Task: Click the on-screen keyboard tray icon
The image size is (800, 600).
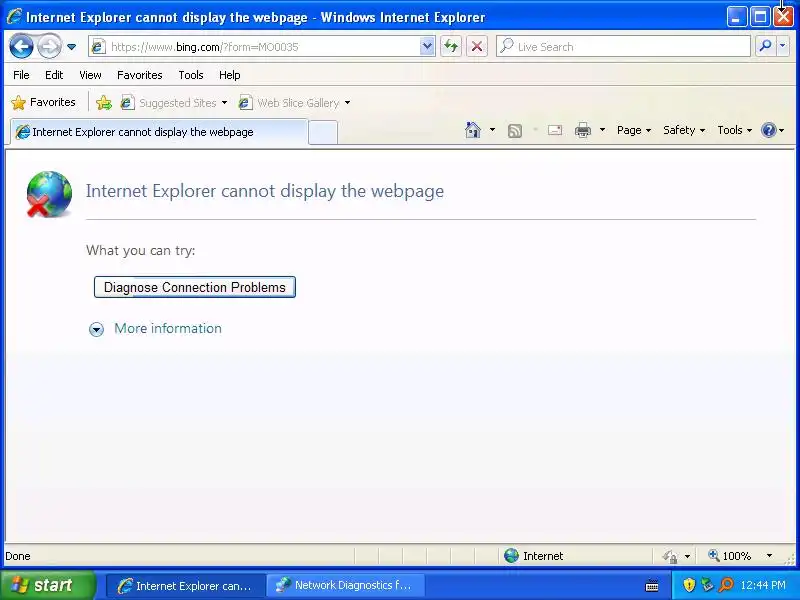Action: click(x=652, y=586)
